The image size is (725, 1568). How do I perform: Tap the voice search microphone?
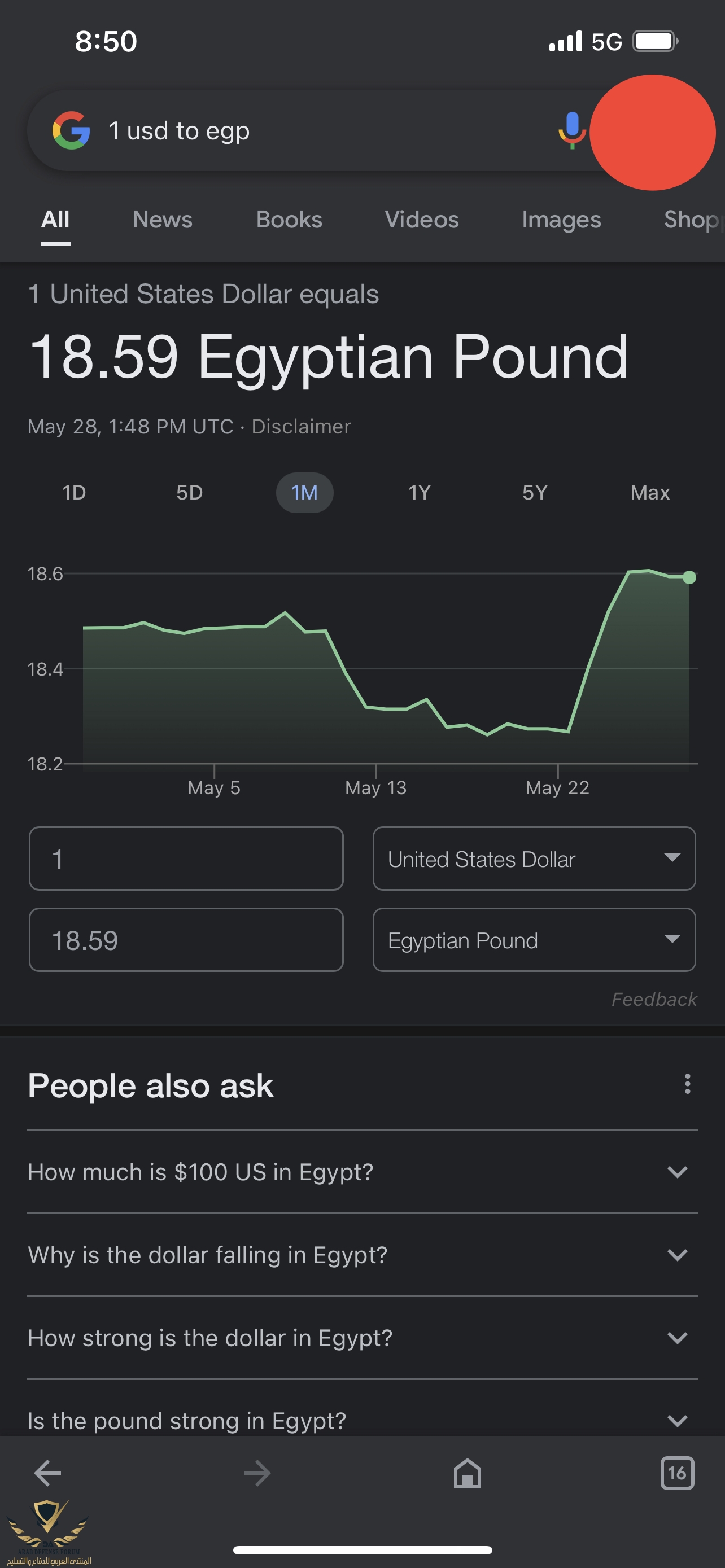tap(571, 130)
